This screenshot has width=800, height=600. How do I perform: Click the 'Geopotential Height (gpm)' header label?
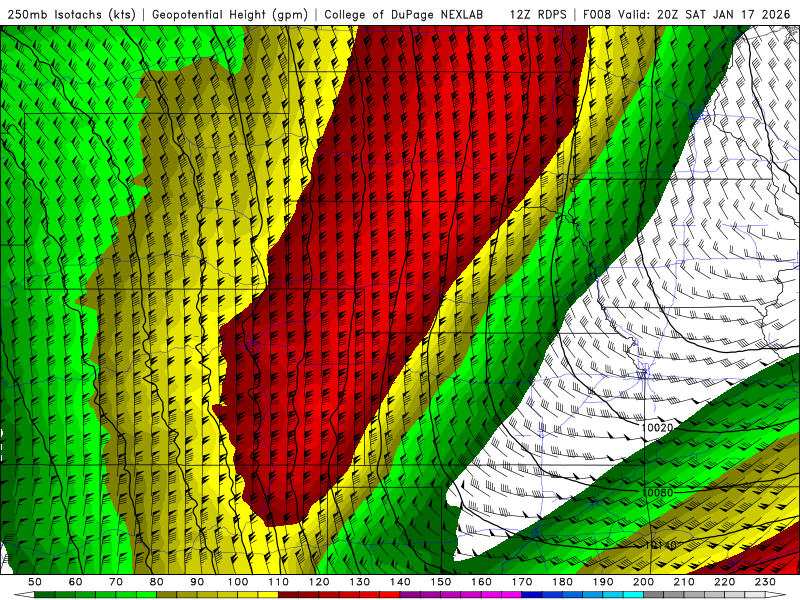(x=230, y=15)
